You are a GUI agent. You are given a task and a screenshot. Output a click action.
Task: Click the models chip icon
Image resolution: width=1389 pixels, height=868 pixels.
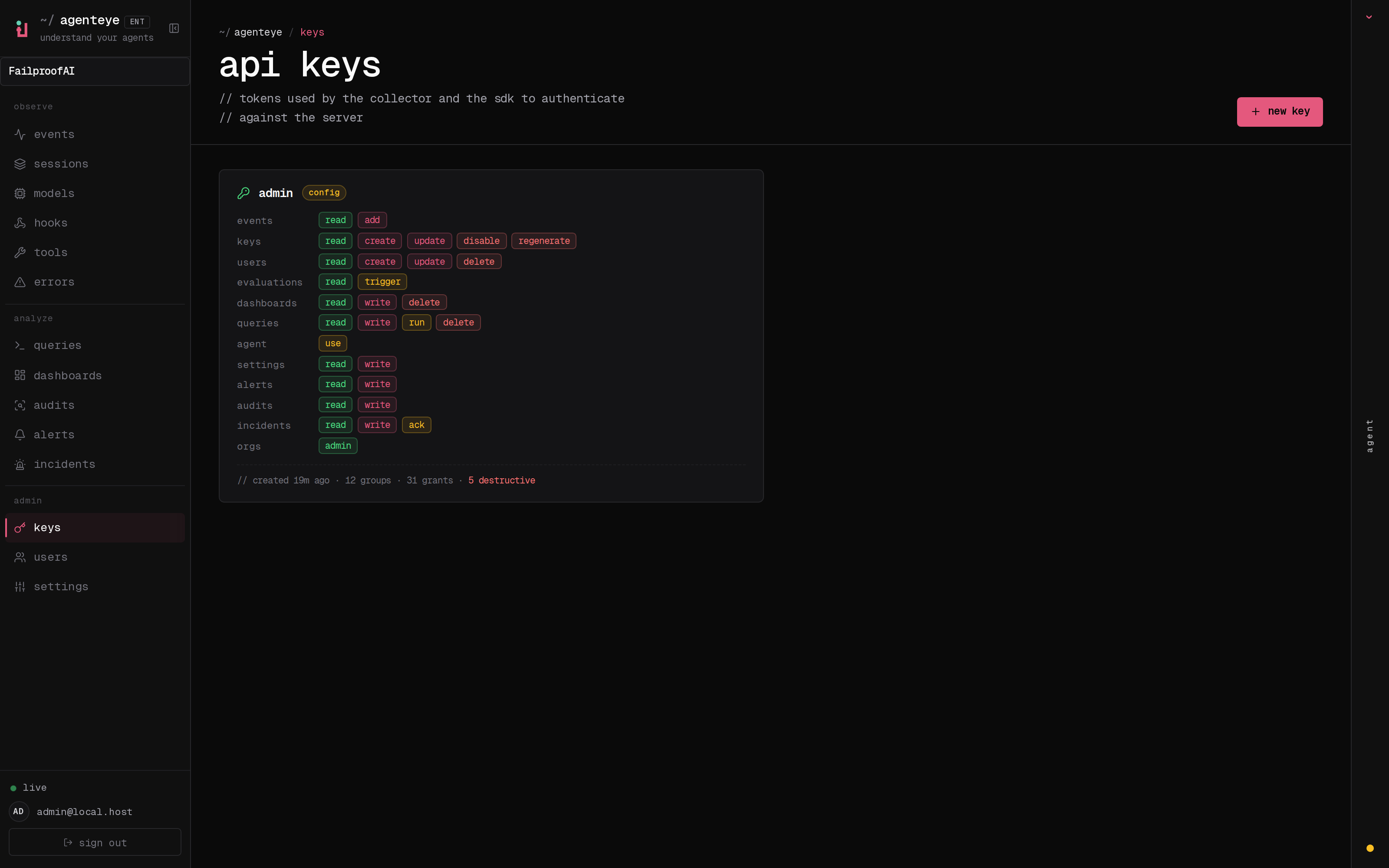[x=20, y=194]
